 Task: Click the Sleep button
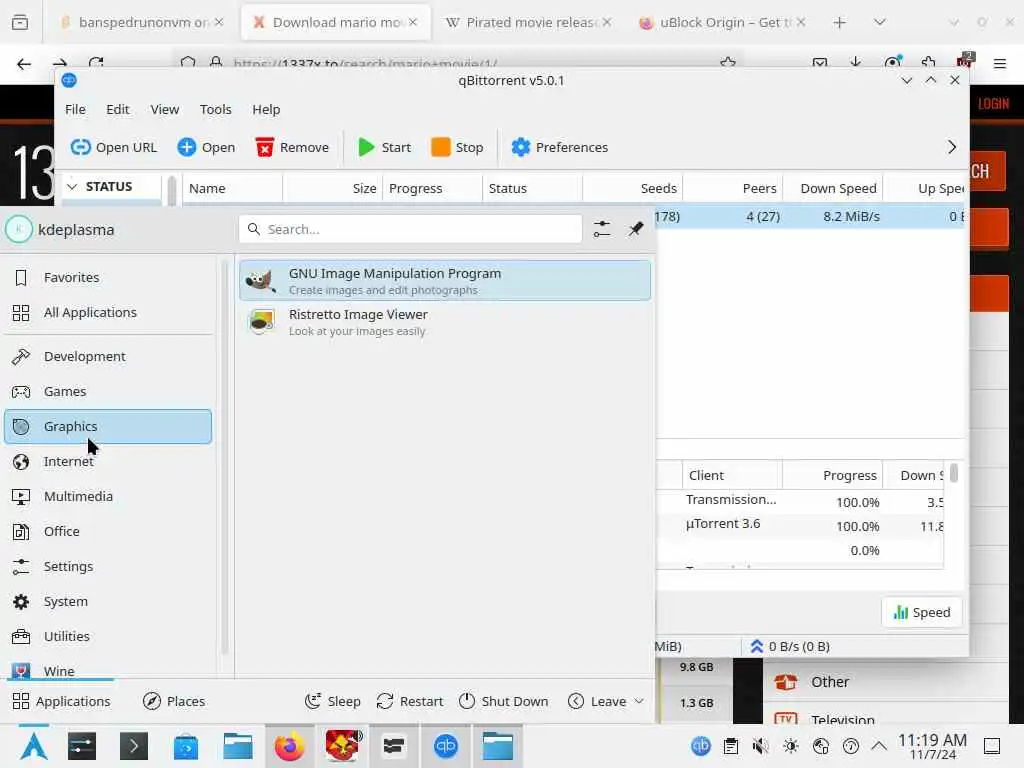[x=333, y=701]
